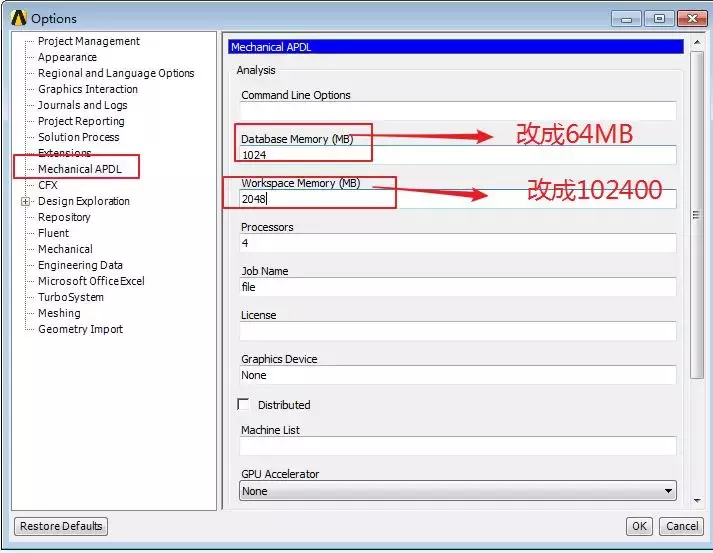
Task: Select Fluent in options tree
Action: 54,233
